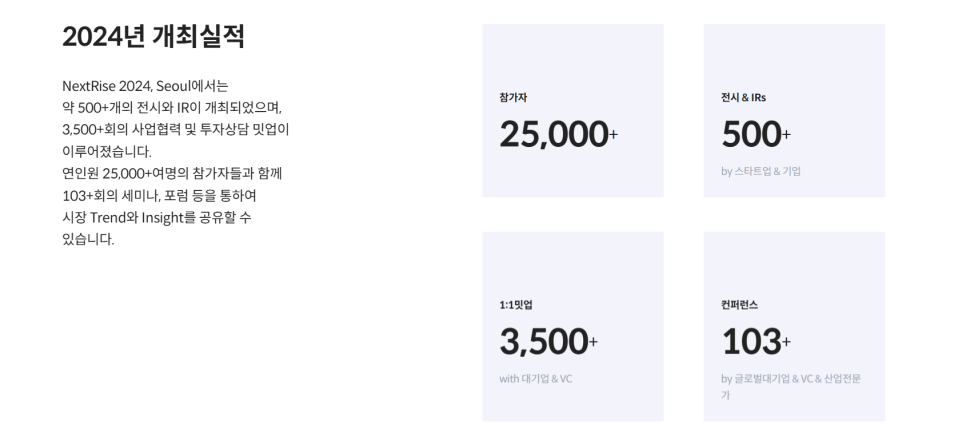Select the 1:1밋업 card label
Image resolution: width=966 pixels, height=445 pixels.
click(516, 305)
